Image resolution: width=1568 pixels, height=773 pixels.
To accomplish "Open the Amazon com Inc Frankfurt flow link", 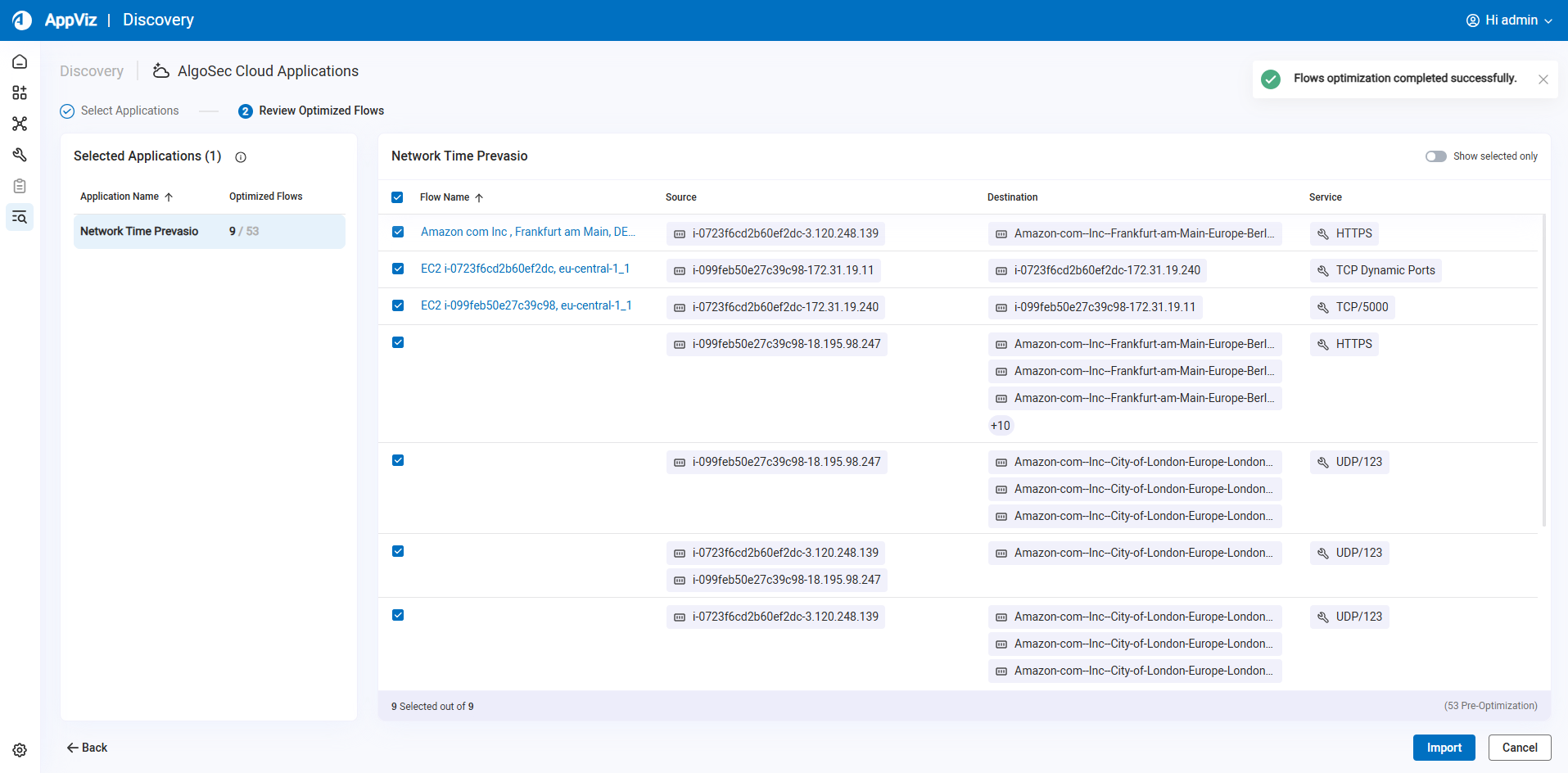I will [527, 232].
